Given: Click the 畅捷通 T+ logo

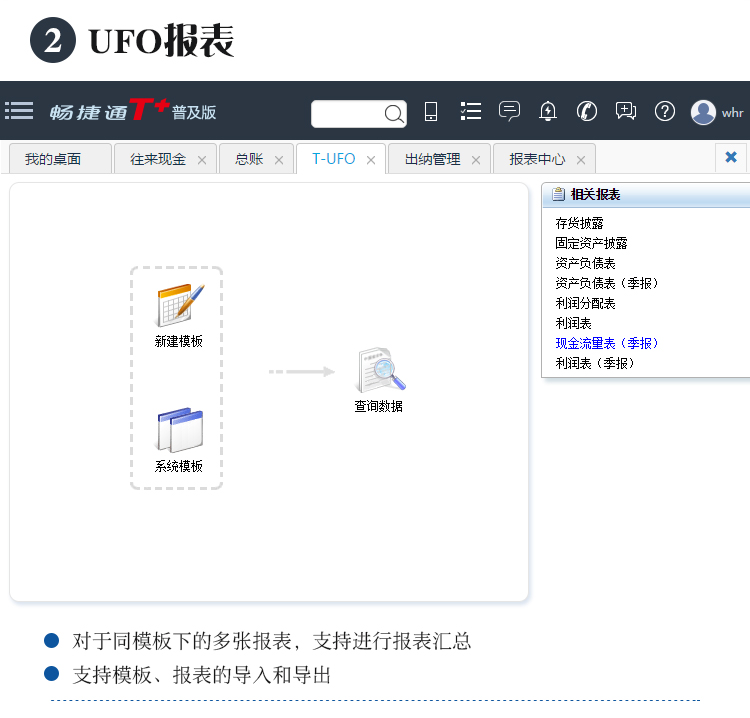Looking at the screenshot, I should [133, 110].
